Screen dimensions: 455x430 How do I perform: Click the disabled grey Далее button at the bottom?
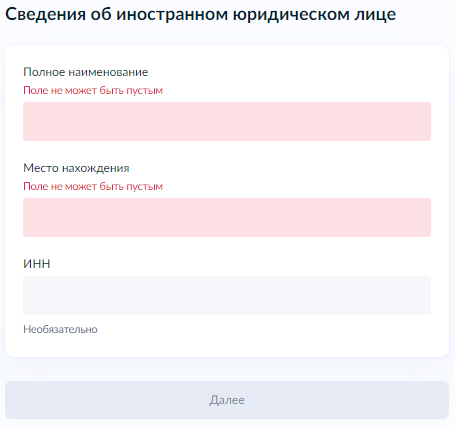click(227, 400)
